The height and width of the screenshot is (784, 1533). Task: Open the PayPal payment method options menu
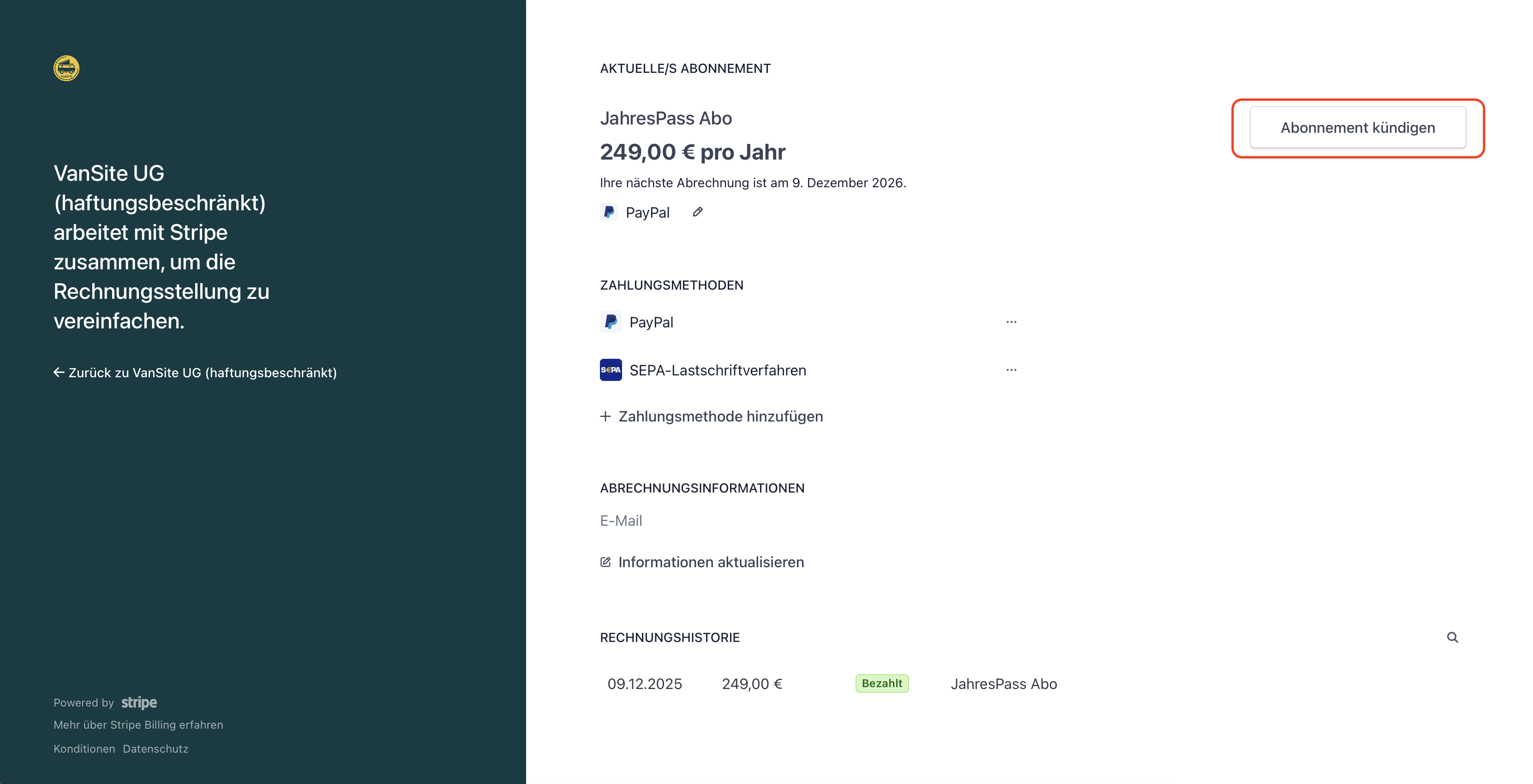pos(1011,322)
